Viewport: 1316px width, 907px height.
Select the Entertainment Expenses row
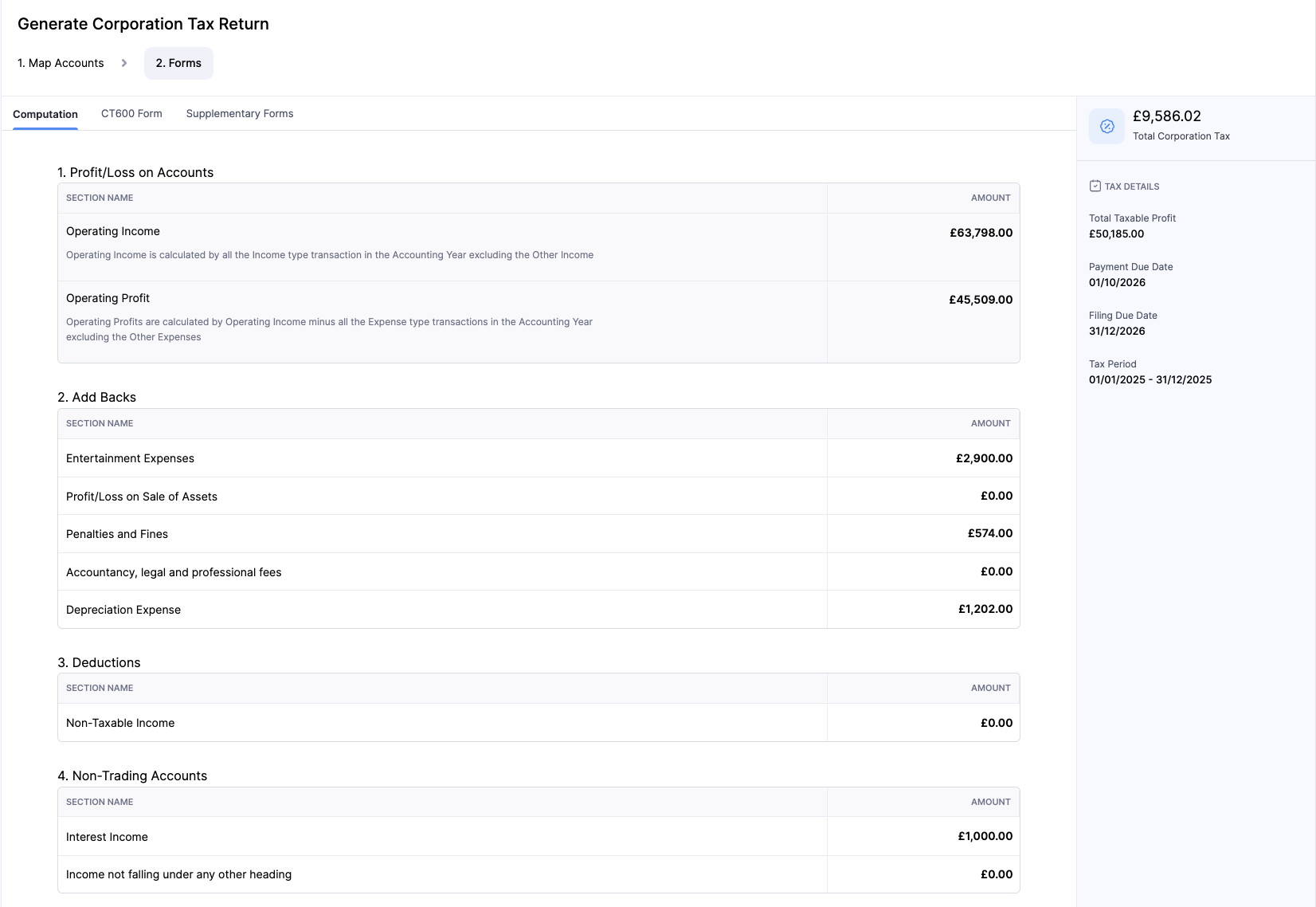pos(130,458)
